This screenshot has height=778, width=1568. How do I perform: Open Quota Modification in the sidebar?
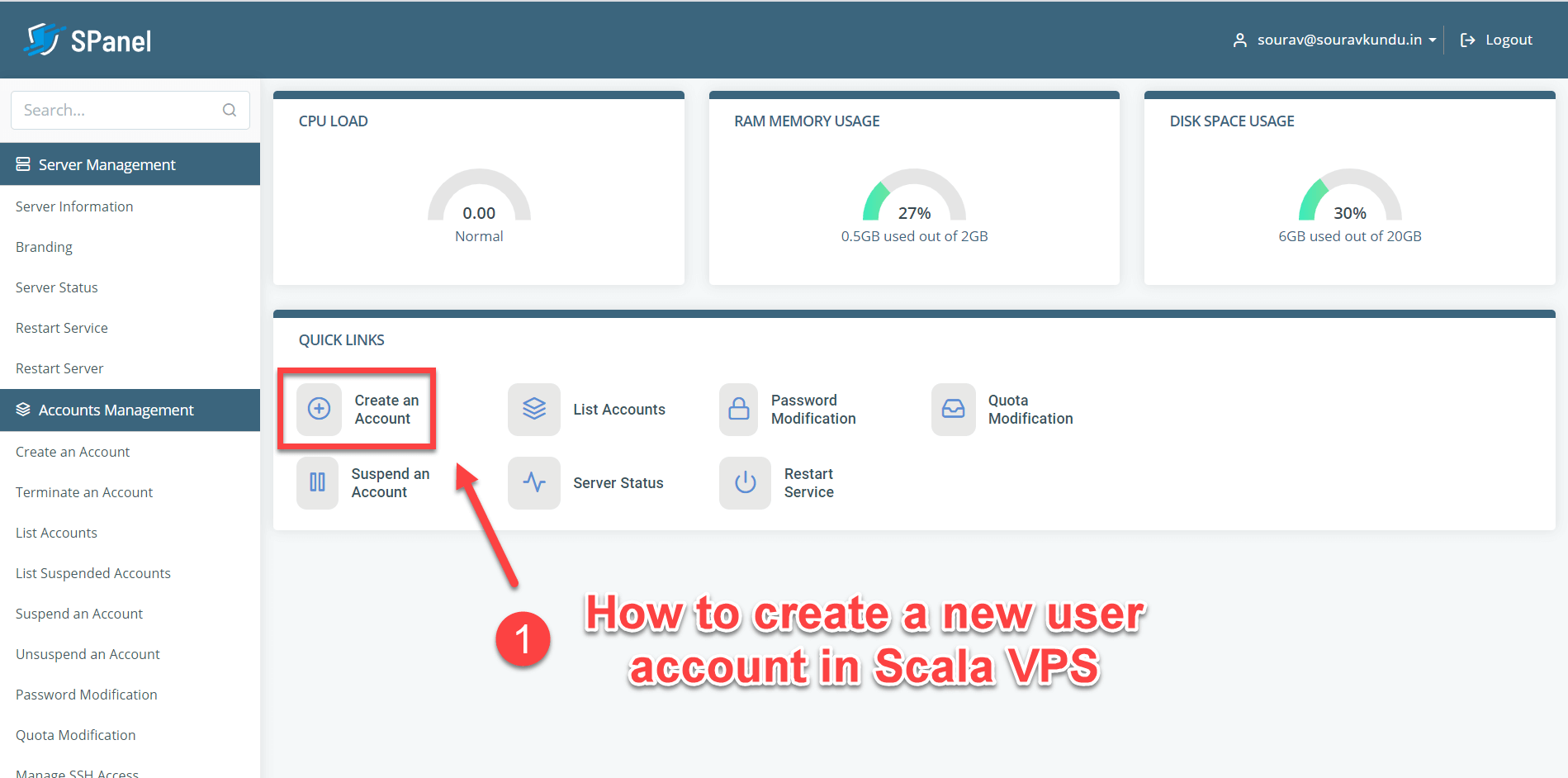click(x=76, y=735)
